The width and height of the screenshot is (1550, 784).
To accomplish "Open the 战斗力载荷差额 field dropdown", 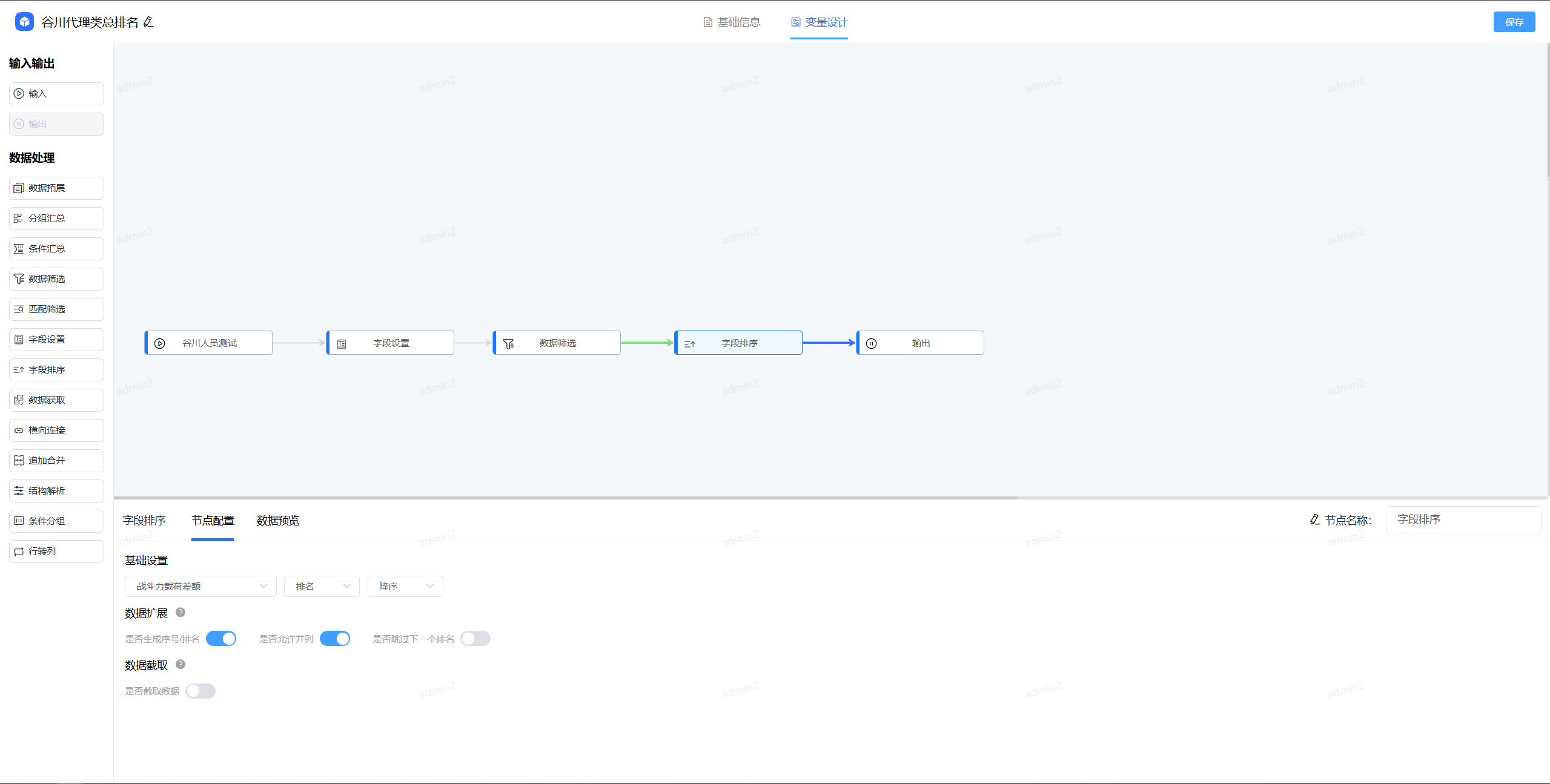I will pos(200,586).
